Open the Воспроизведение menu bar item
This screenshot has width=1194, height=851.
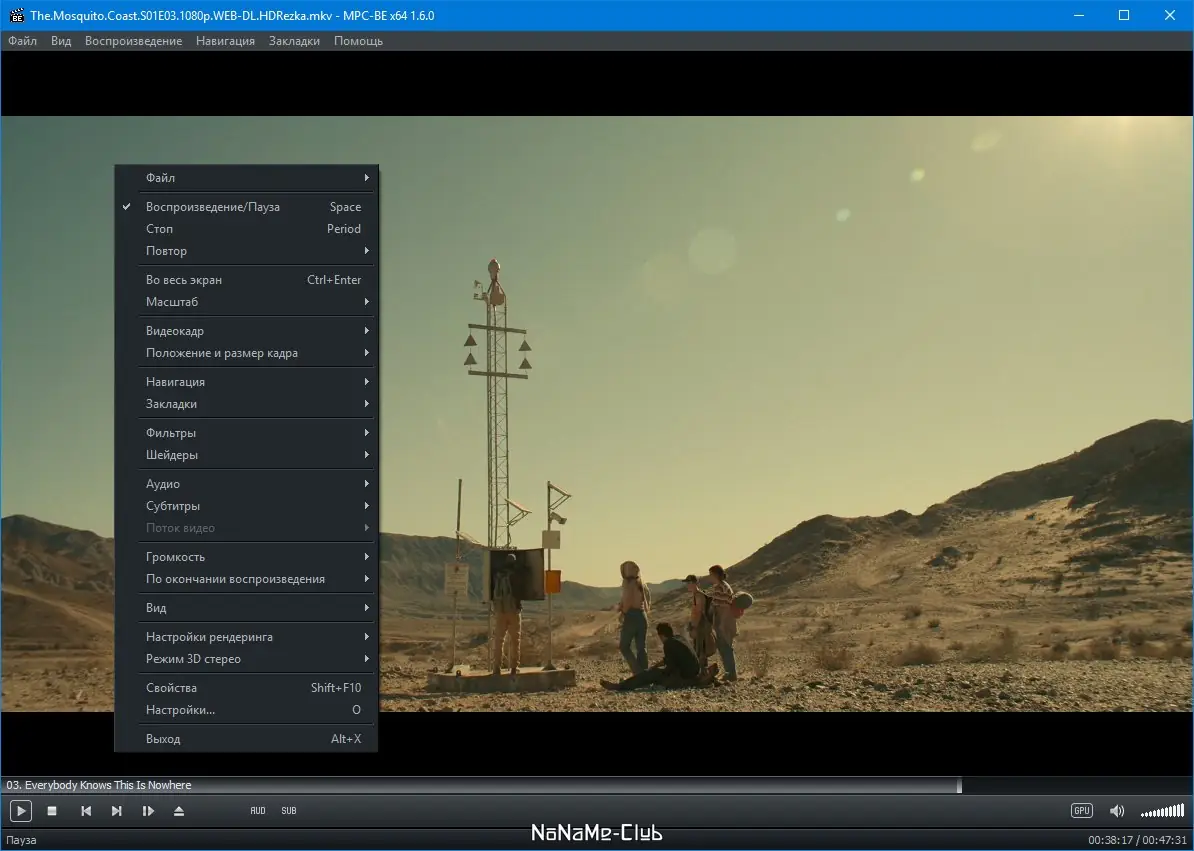(133, 41)
